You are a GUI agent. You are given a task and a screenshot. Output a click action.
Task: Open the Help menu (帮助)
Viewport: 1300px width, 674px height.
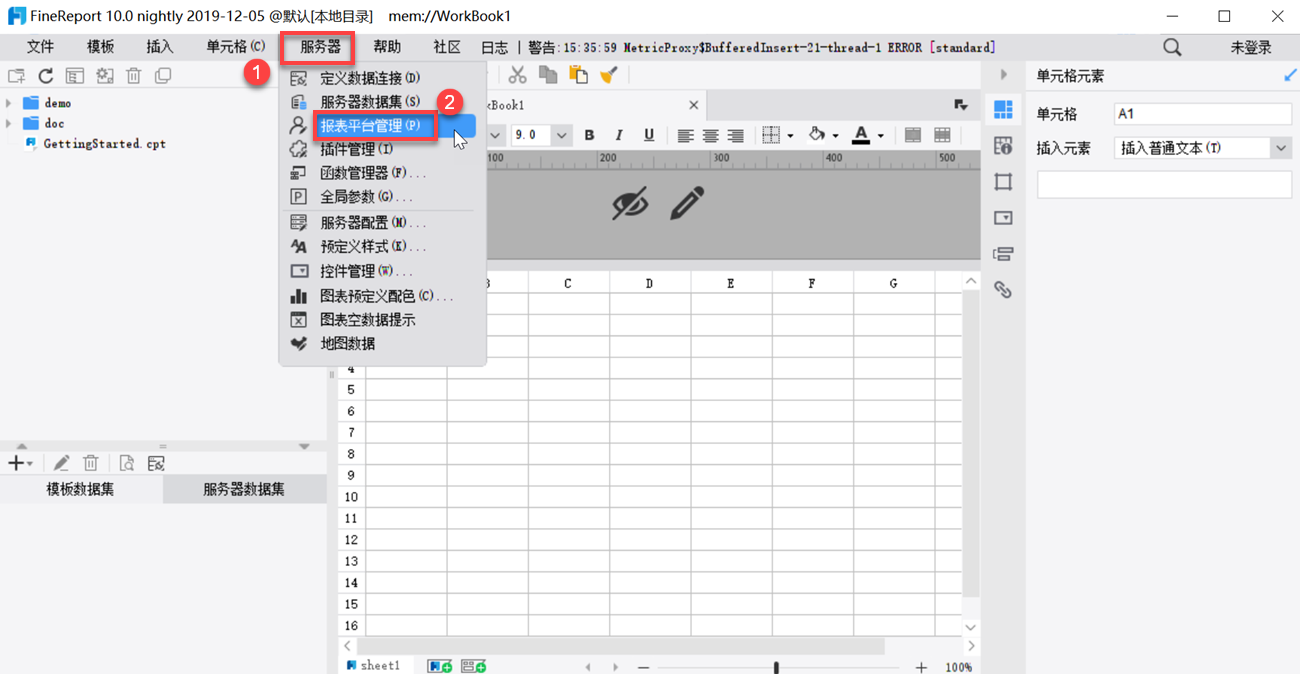[x=387, y=47]
